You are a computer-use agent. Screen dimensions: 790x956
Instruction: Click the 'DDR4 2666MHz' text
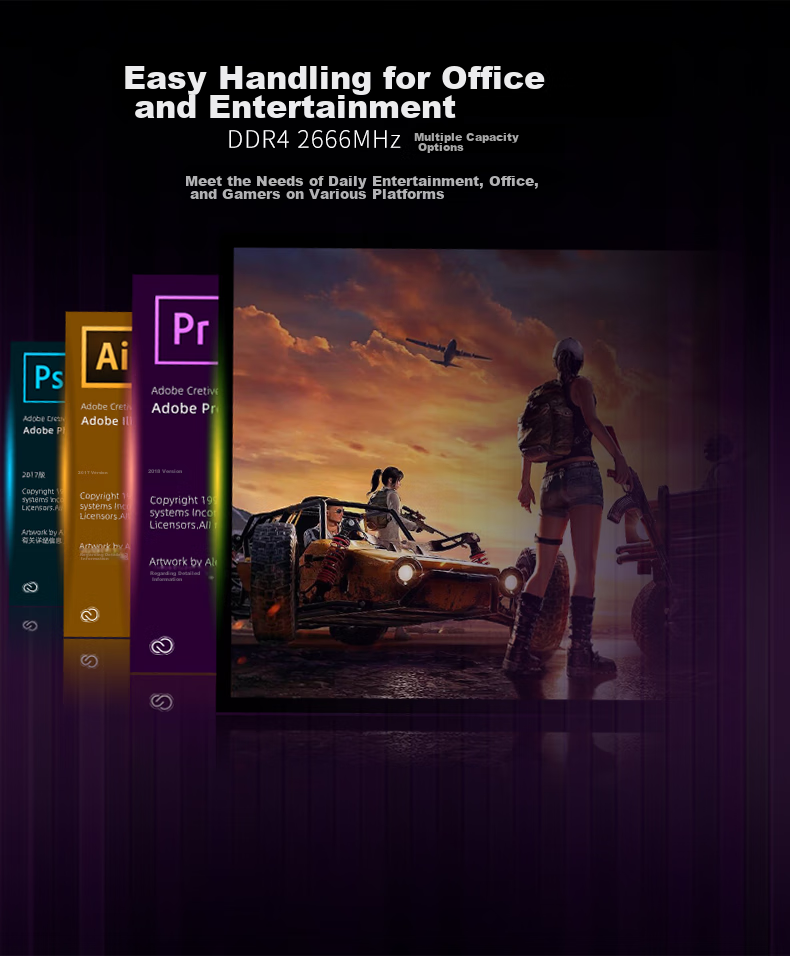pyautogui.click(x=314, y=140)
